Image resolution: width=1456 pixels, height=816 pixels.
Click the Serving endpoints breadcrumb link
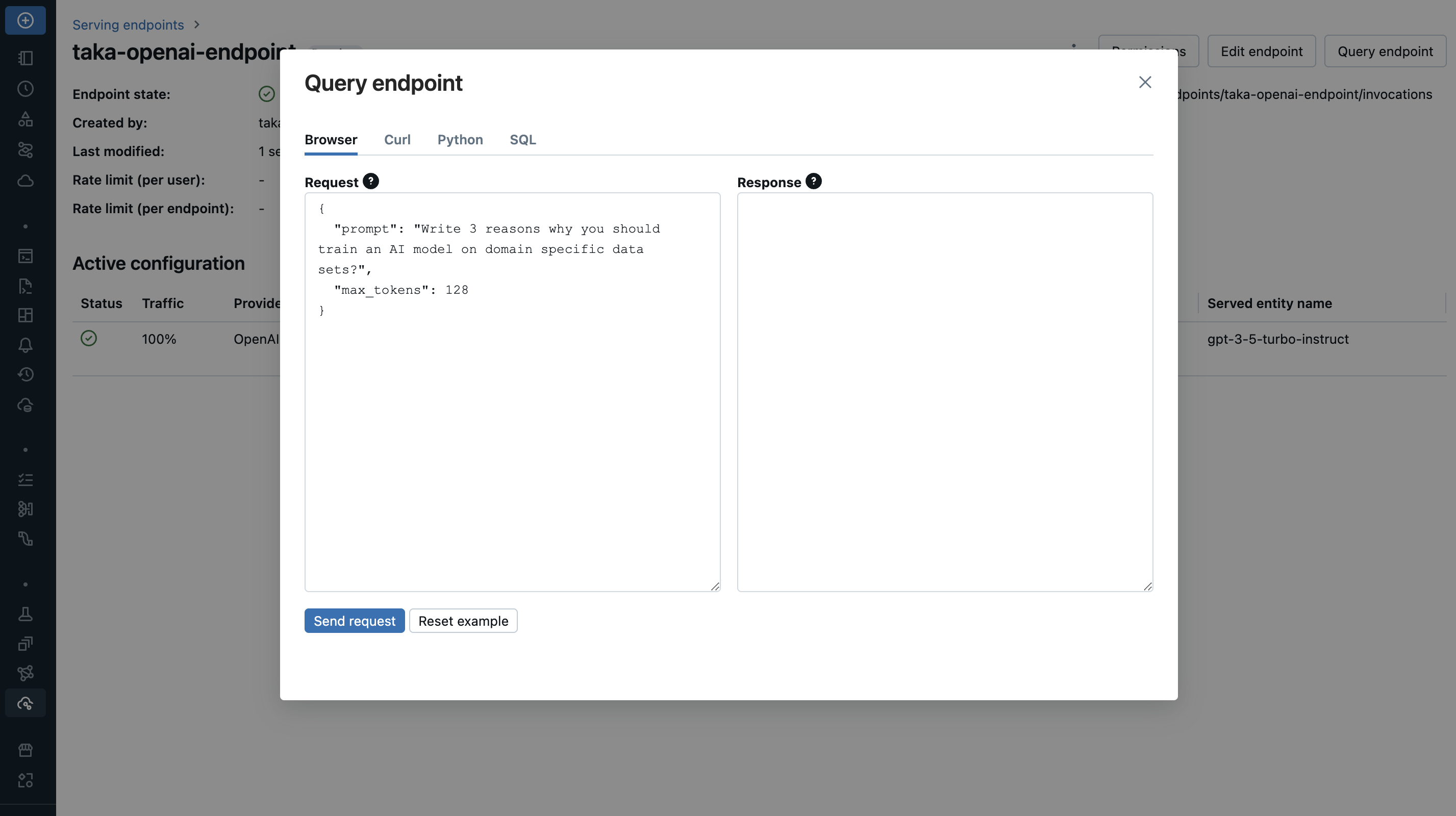click(128, 25)
